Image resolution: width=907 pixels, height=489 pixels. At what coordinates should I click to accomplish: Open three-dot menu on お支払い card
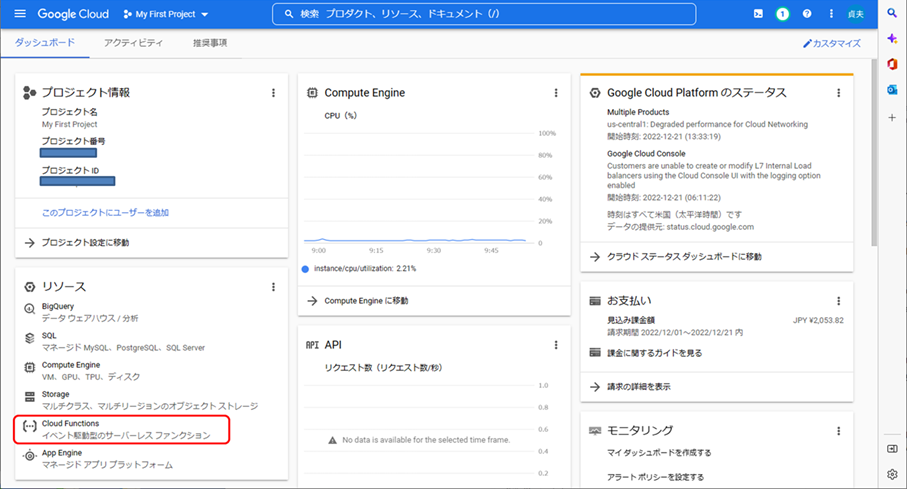click(x=838, y=300)
